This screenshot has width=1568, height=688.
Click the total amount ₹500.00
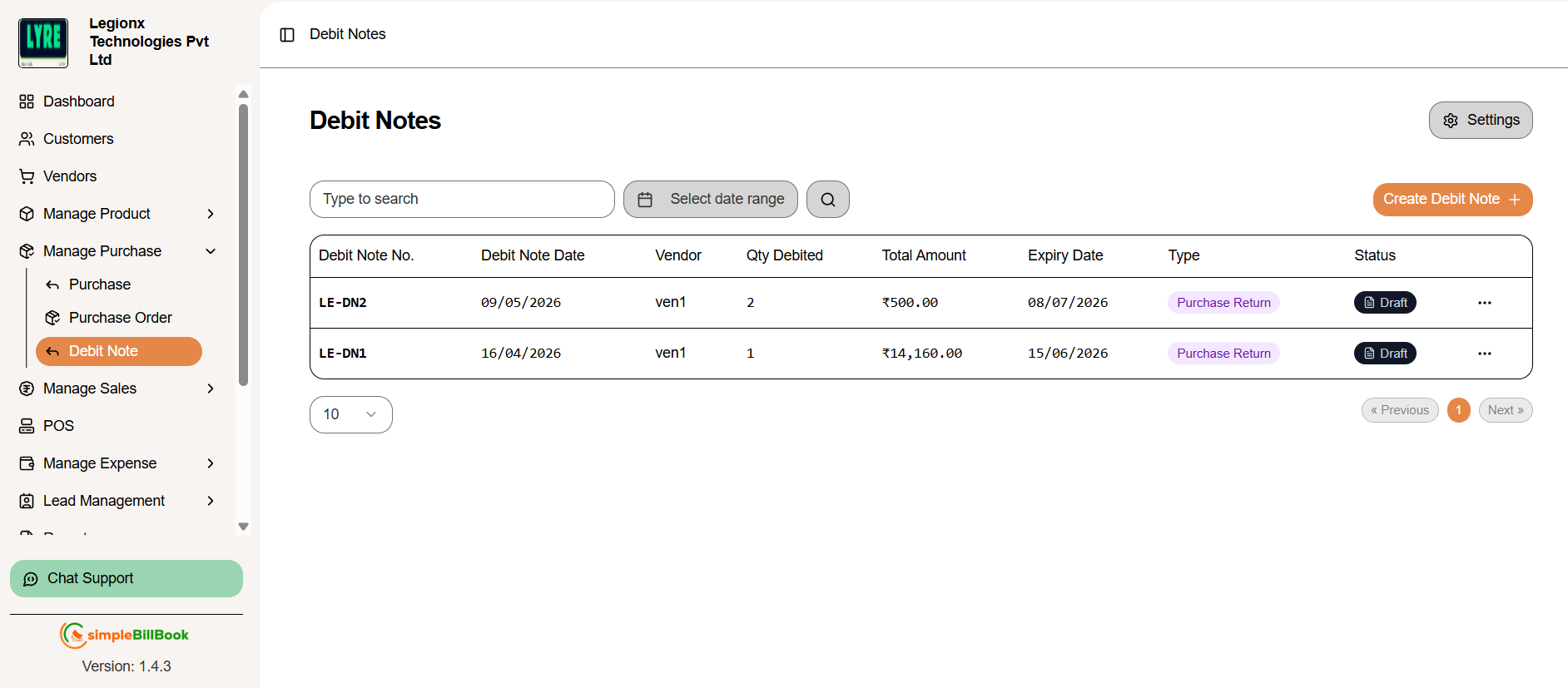point(910,303)
